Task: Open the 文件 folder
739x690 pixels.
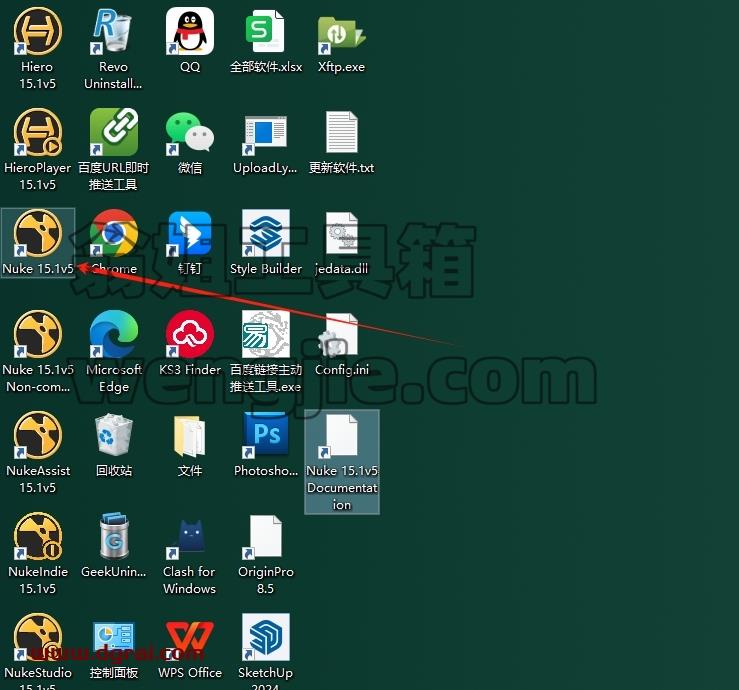Action: pos(190,435)
